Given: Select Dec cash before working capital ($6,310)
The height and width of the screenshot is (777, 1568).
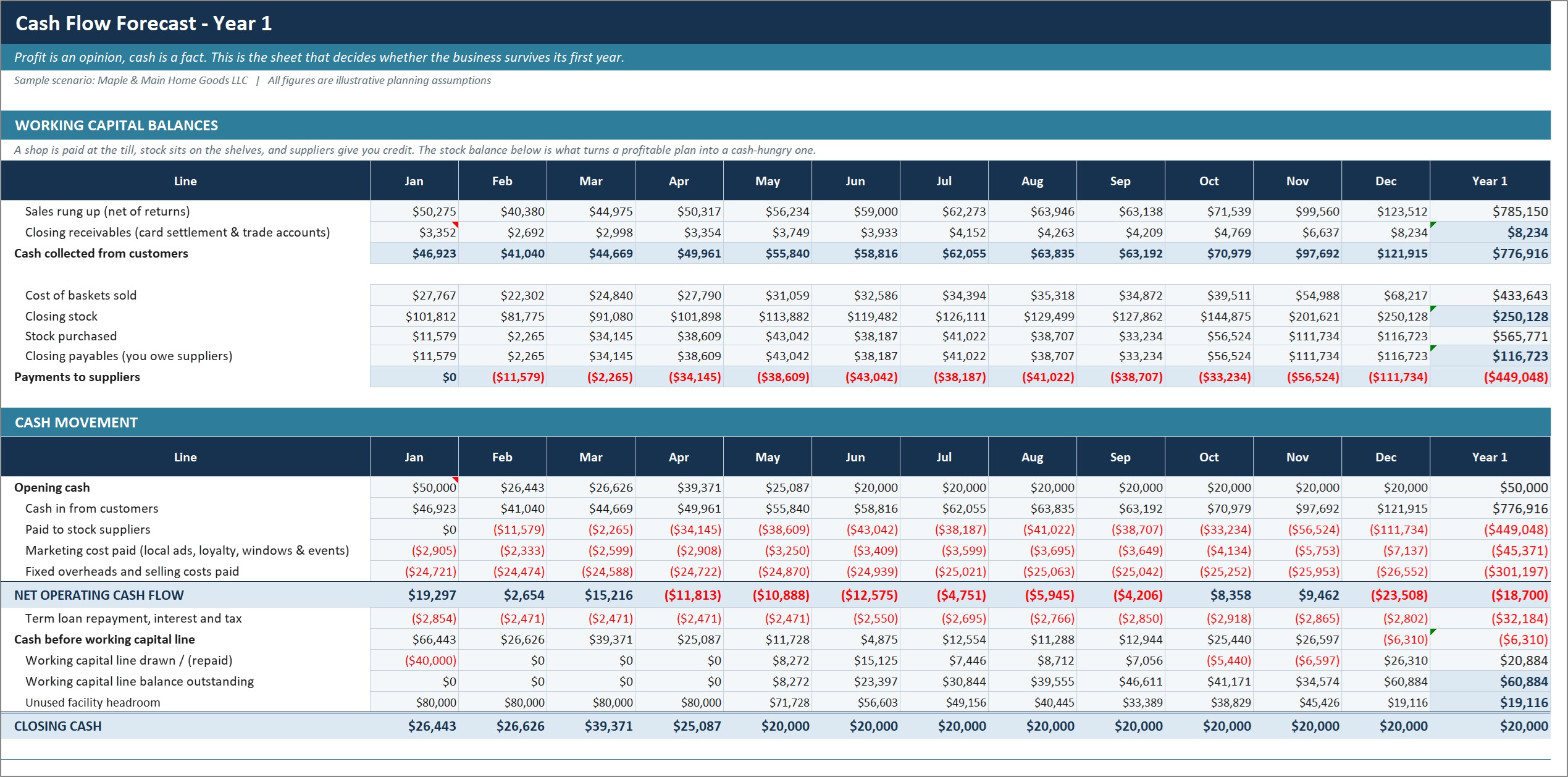Looking at the screenshot, I should point(1386,639).
